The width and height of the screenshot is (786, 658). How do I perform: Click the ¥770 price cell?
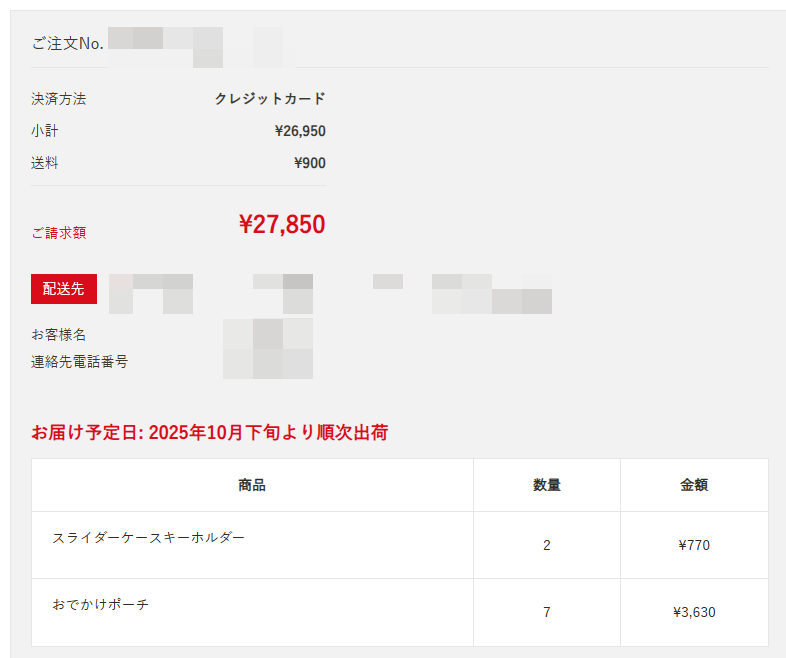click(694, 545)
